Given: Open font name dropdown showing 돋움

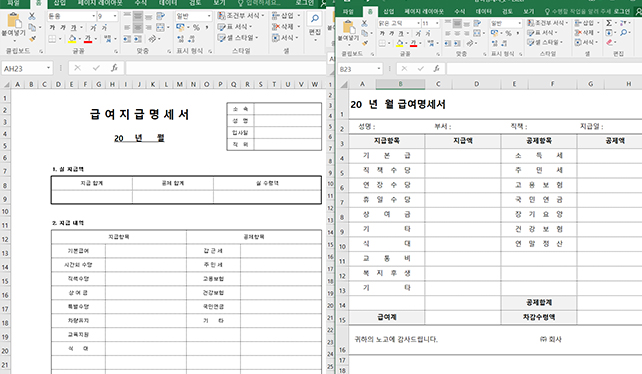Looking at the screenshot, I should [x=93, y=16].
